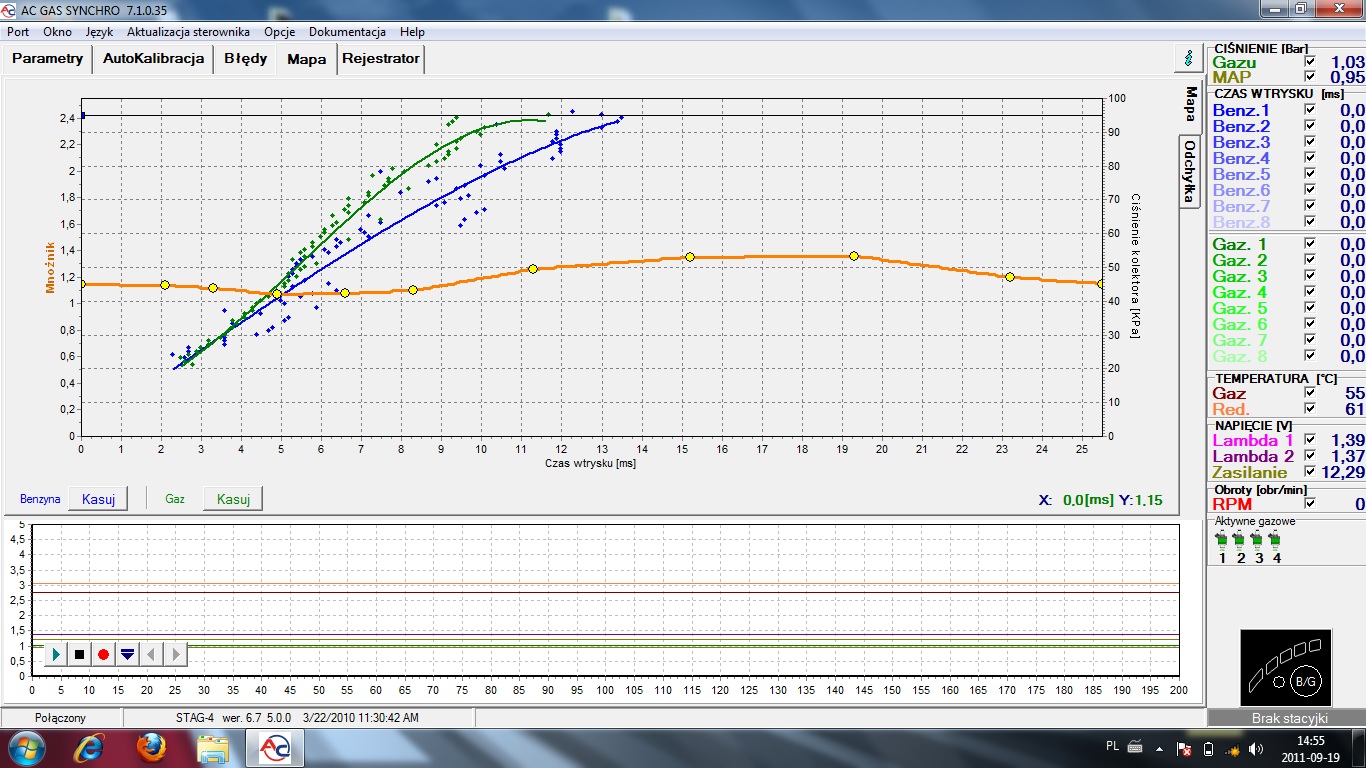The width and height of the screenshot is (1366, 768).
Task: Toggle the Gazu pressure checkbox
Action: click(1310, 62)
